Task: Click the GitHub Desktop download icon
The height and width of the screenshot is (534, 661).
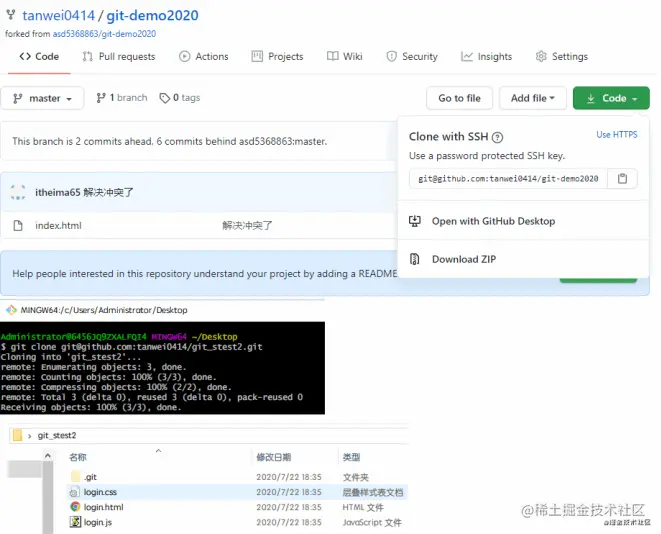Action: [x=415, y=221]
